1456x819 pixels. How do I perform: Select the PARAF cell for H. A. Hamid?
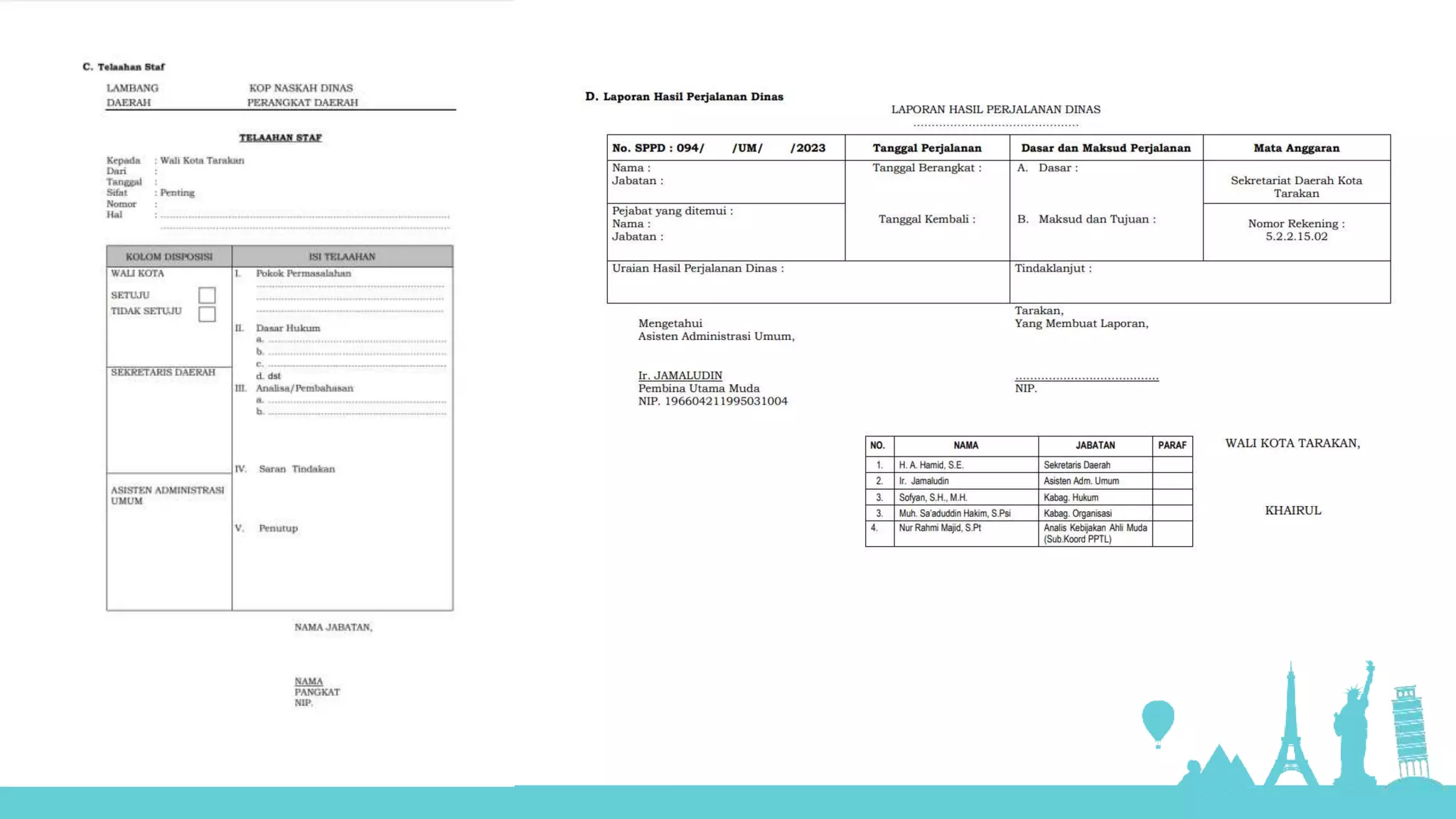[x=1172, y=465]
